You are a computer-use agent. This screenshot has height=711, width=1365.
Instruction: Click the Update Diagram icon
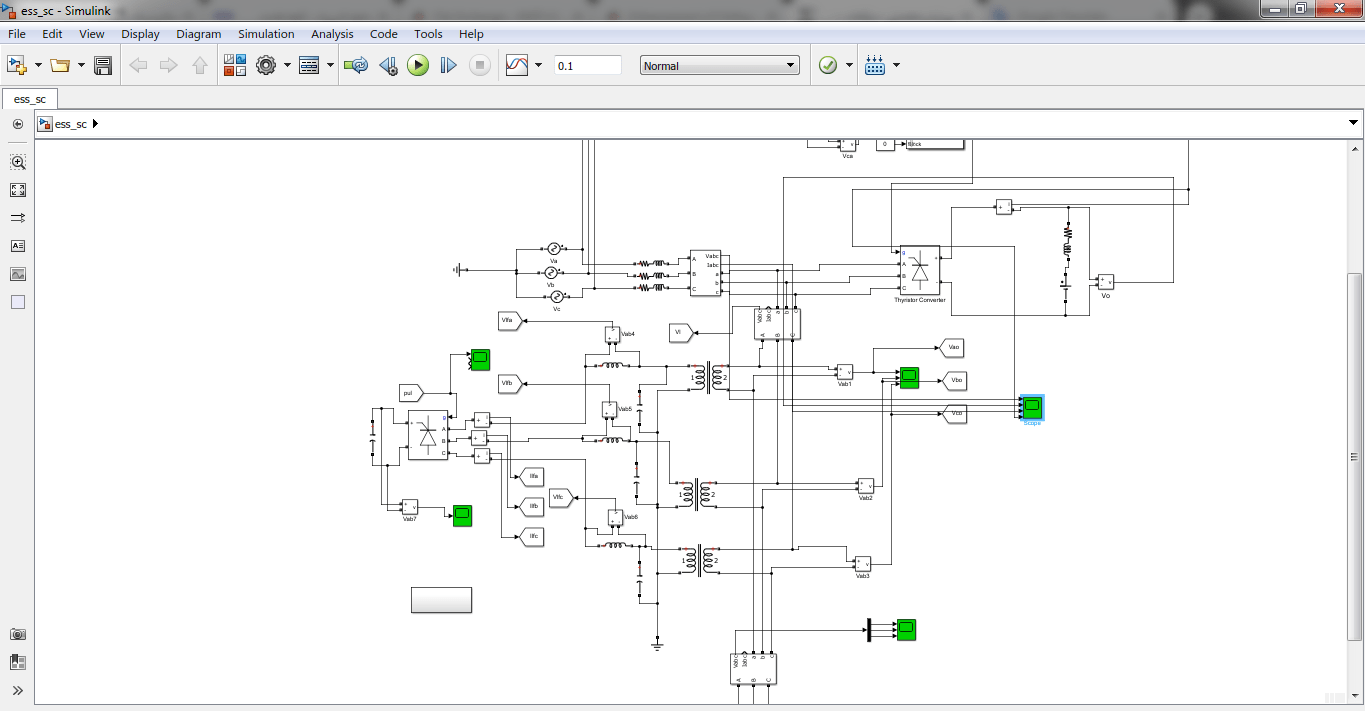tap(355, 66)
